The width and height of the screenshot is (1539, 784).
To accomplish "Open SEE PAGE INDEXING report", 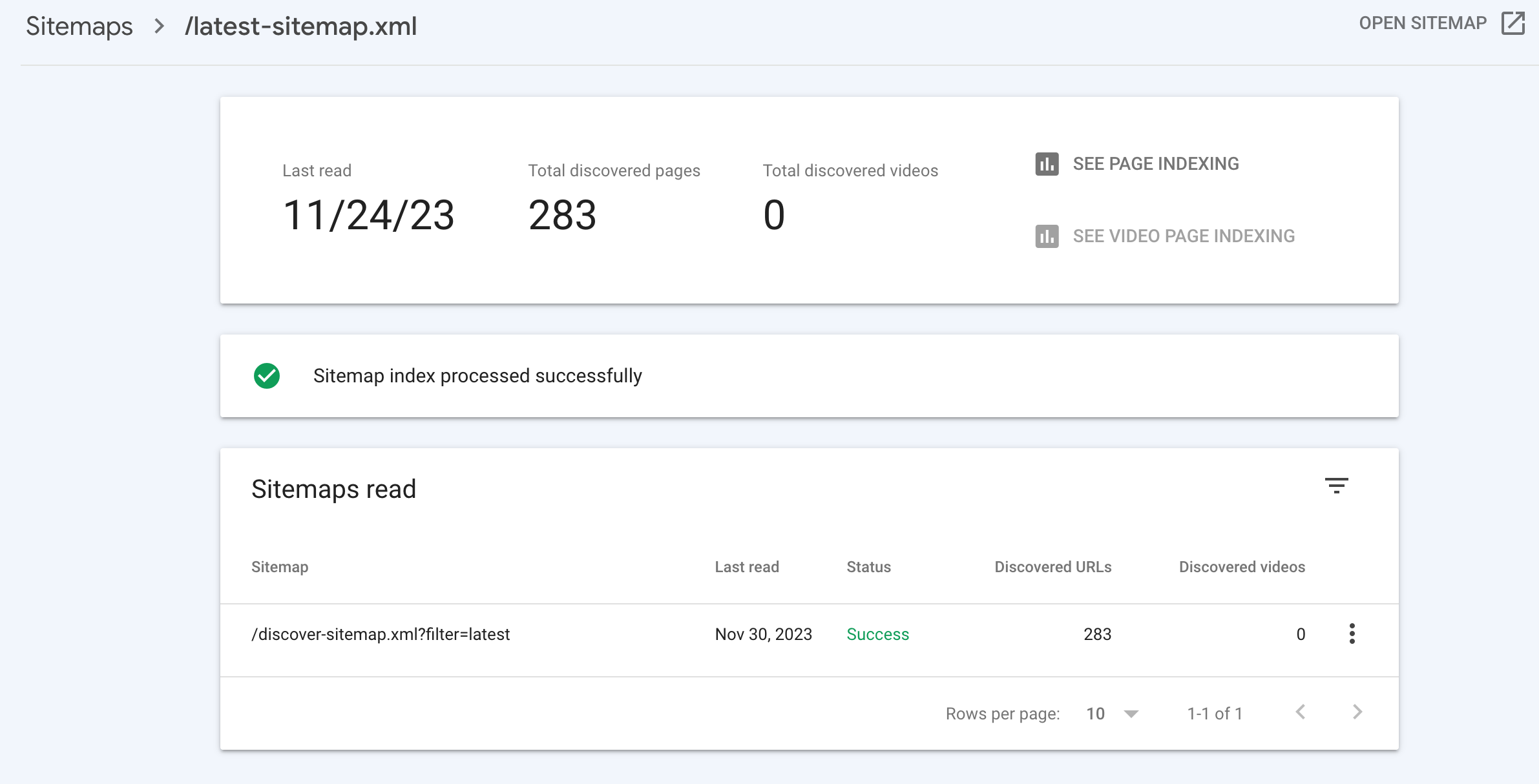I will (1156, 164).
